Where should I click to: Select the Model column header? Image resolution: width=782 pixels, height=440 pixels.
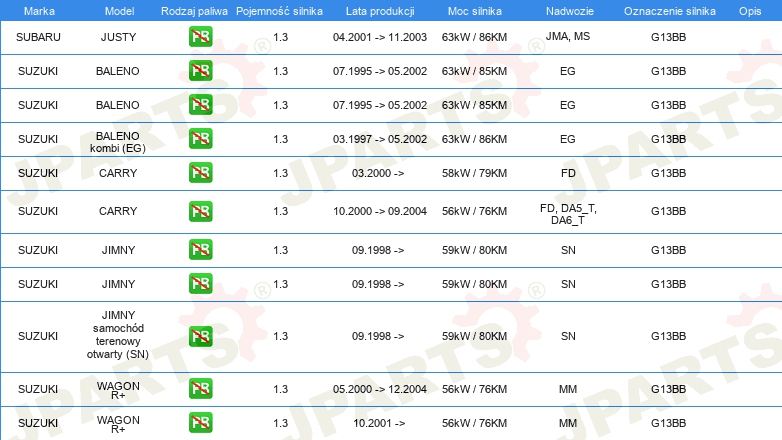coord(119,11)
